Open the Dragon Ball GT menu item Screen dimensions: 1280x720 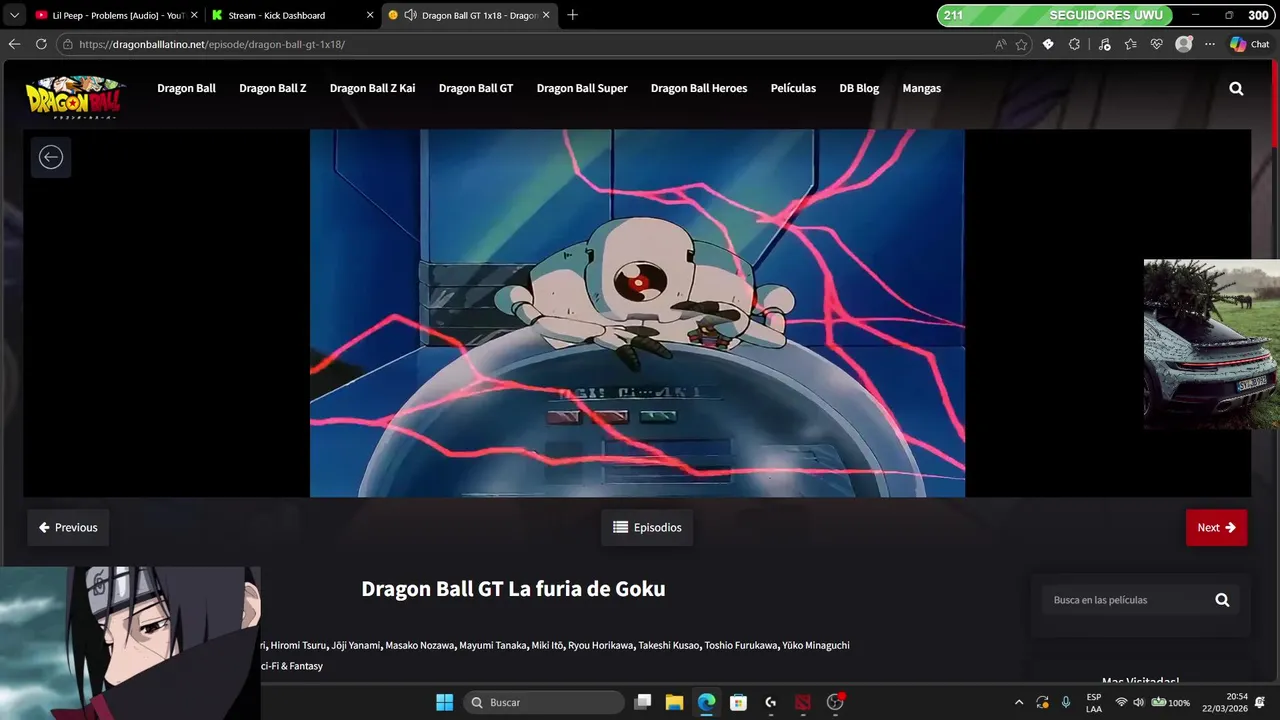click(x=476, y=88)
